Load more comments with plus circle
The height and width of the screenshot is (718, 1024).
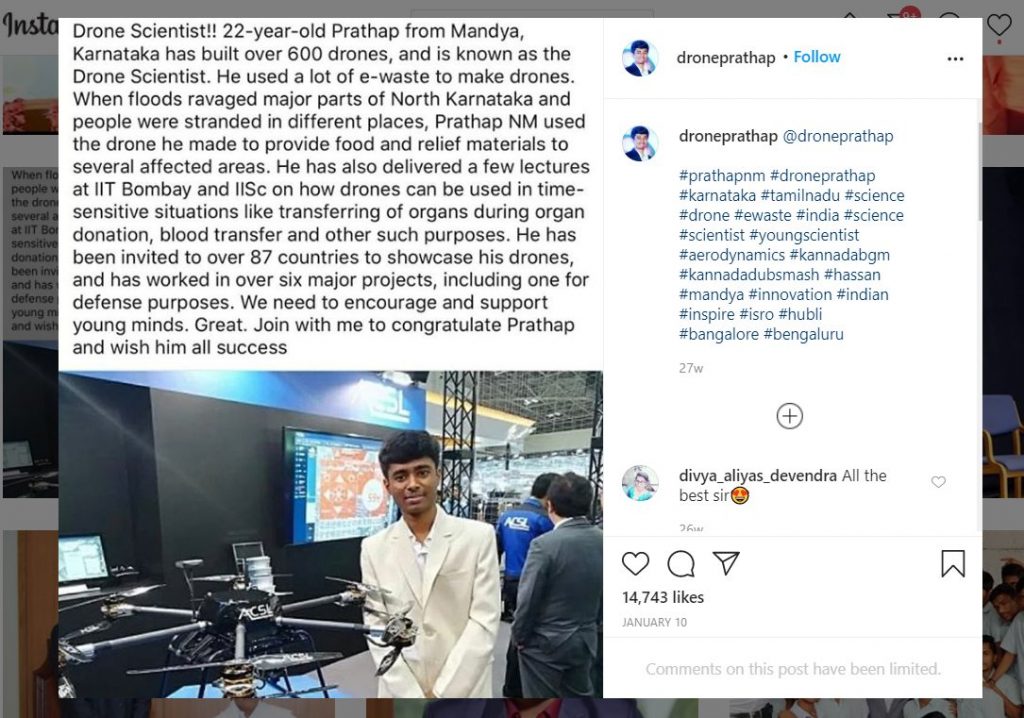[790, 416]
